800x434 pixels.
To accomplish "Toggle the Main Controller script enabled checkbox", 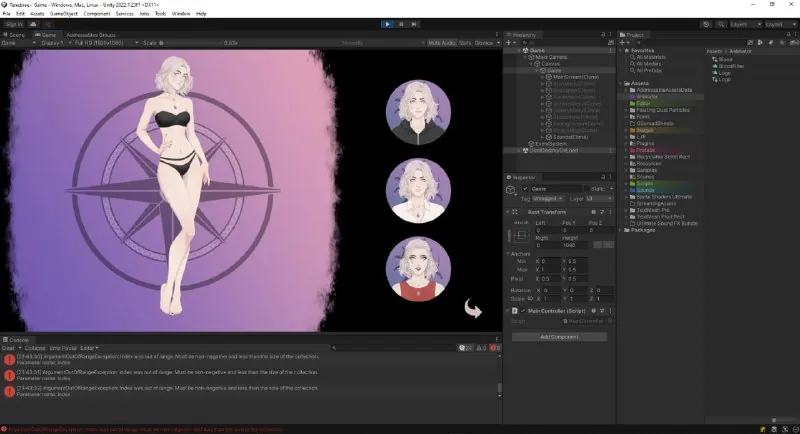I will click(523, 311).
